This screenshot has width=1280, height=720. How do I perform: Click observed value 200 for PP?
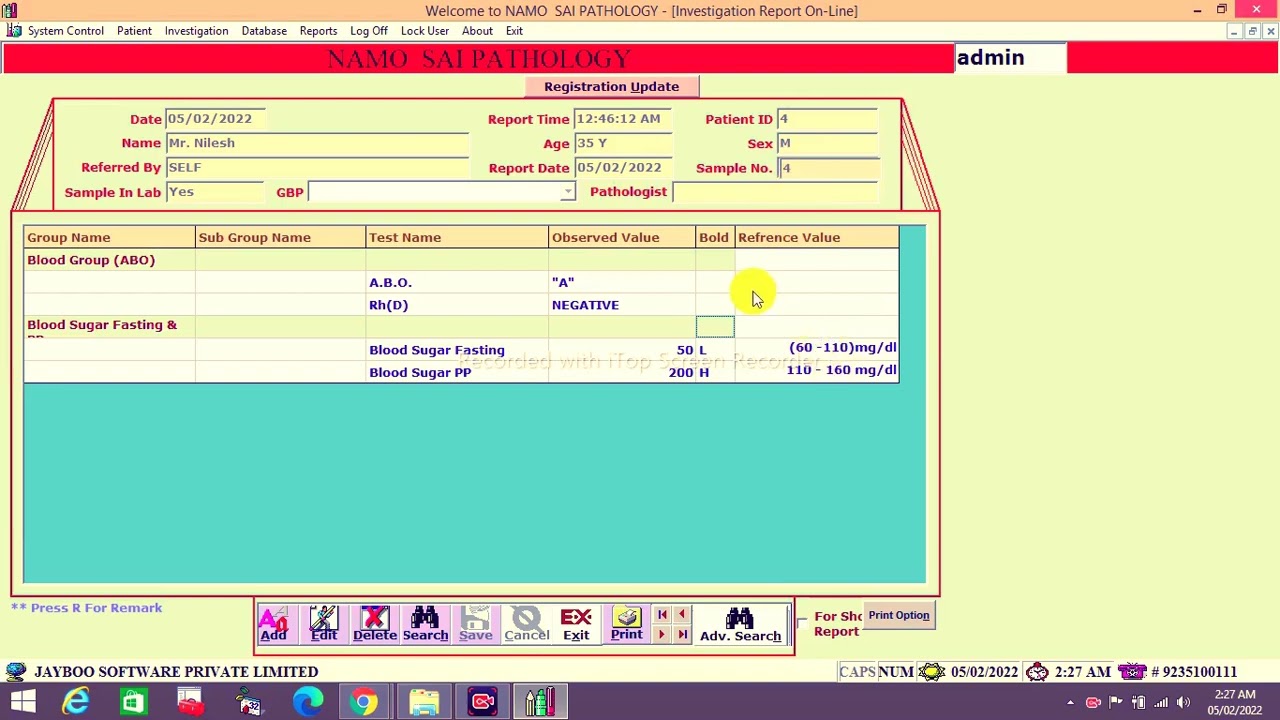point(622,372)
